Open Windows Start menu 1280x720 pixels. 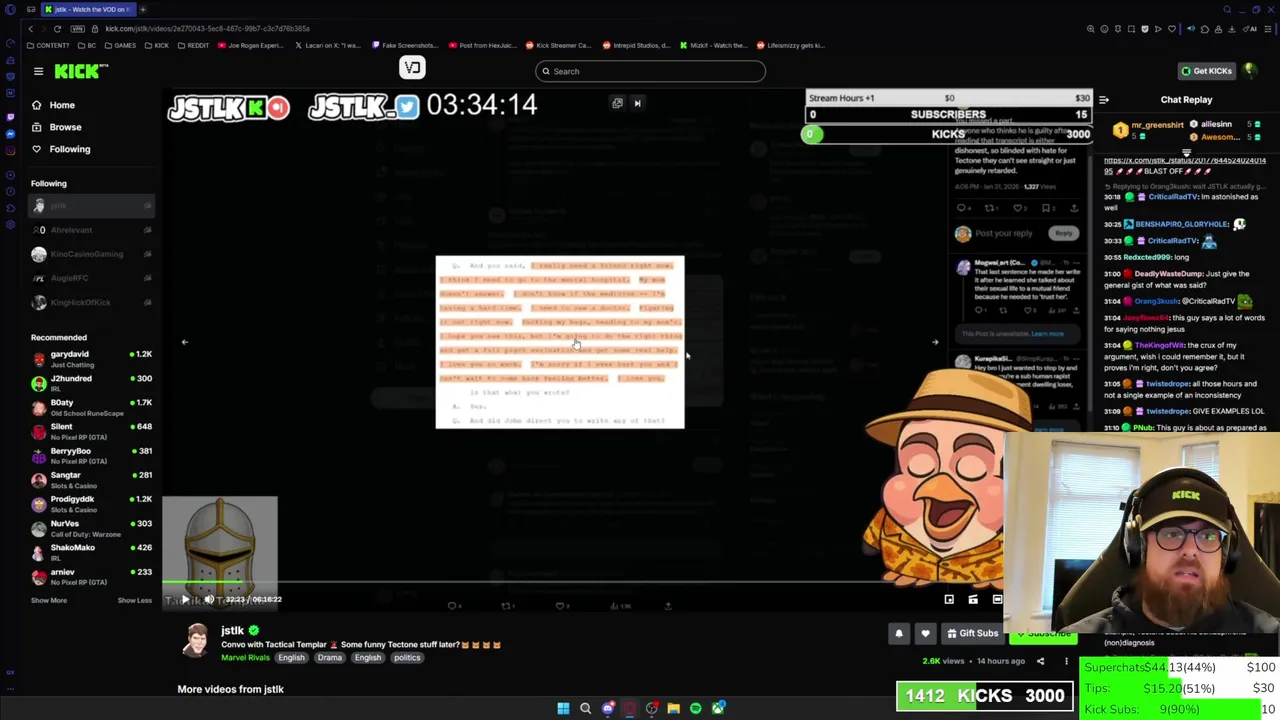click(x=563, y=708)
